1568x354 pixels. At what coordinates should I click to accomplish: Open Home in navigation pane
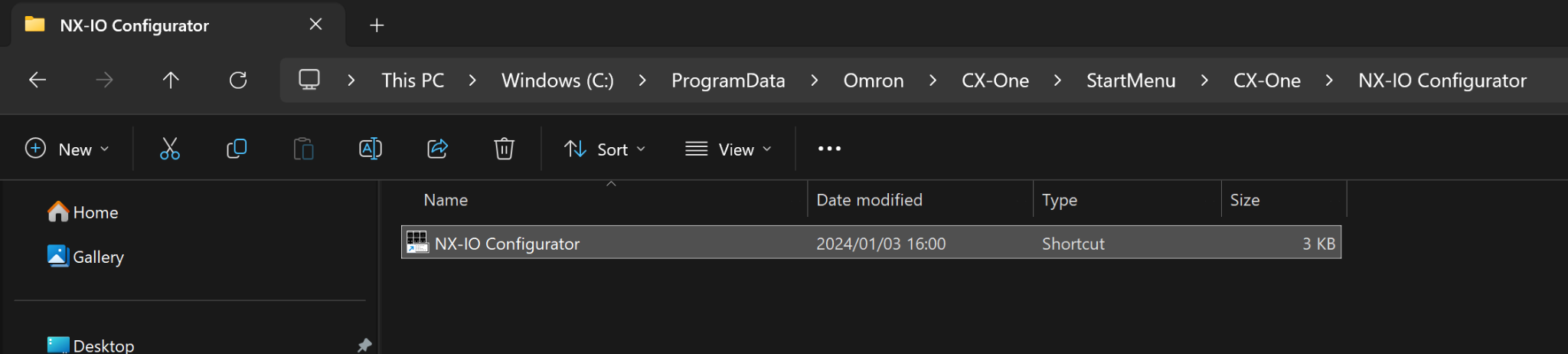point(95,212)
